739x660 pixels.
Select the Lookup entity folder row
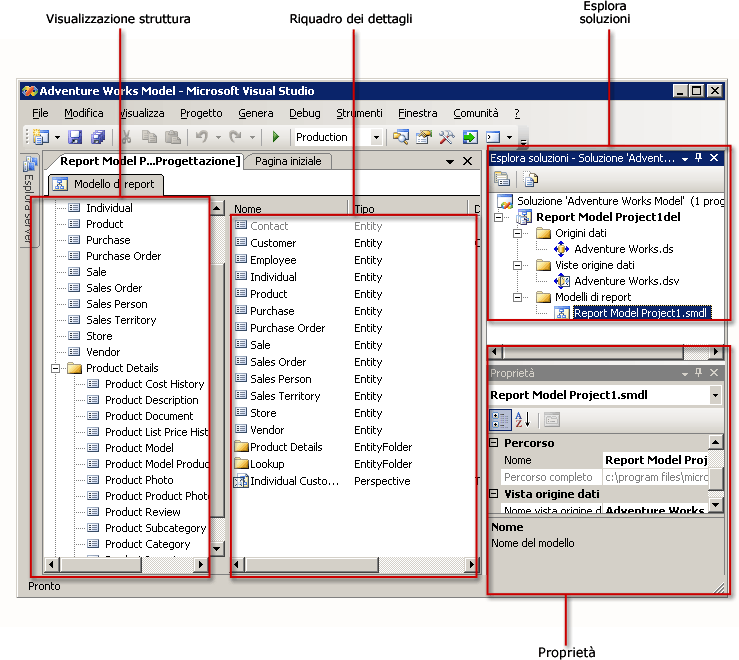[267, 464]
